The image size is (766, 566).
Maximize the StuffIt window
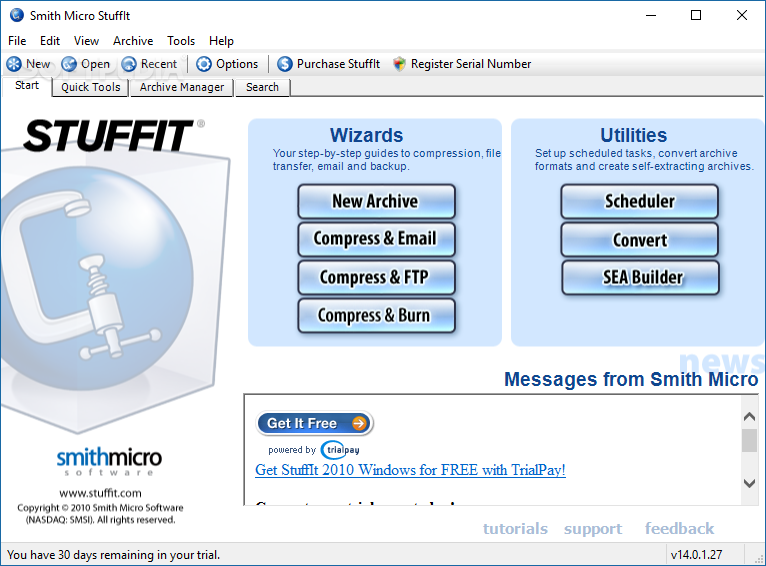pos(696,16)
